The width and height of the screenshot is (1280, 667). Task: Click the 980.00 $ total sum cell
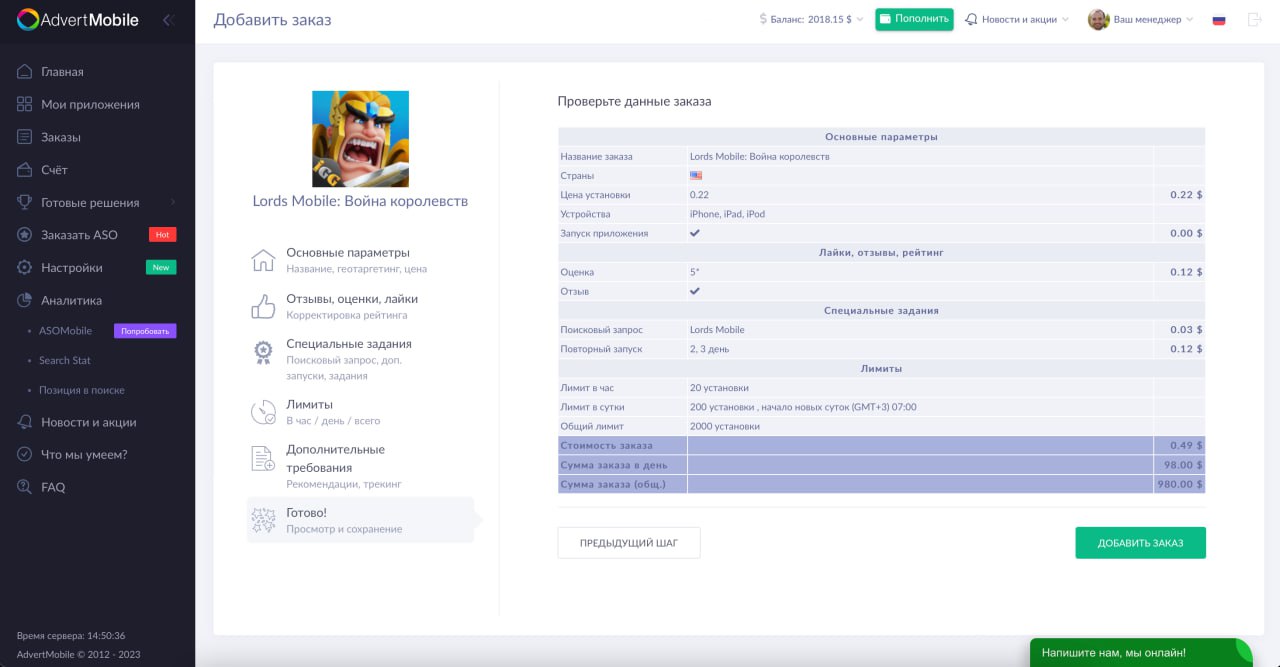click(1179, 484)
